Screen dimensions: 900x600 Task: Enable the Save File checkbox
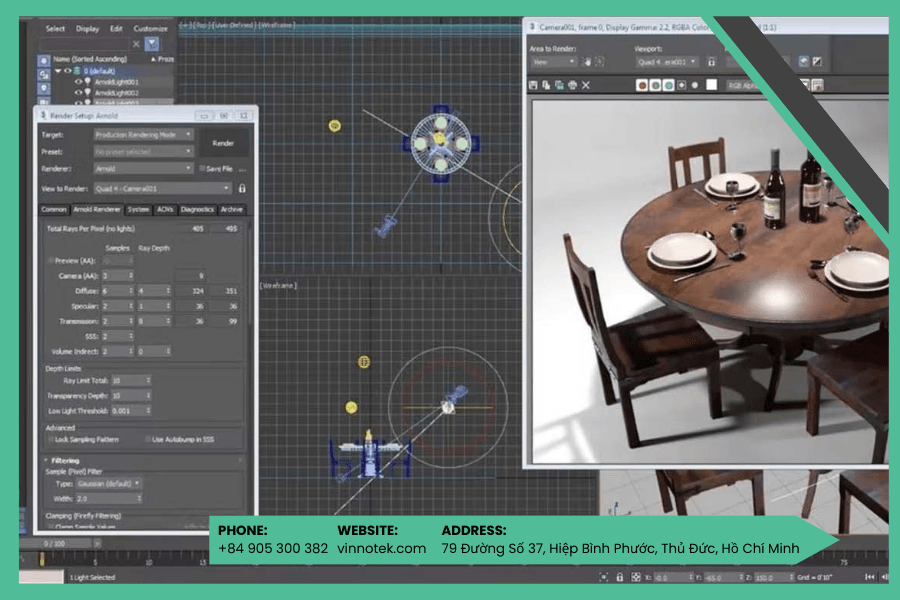202,169
